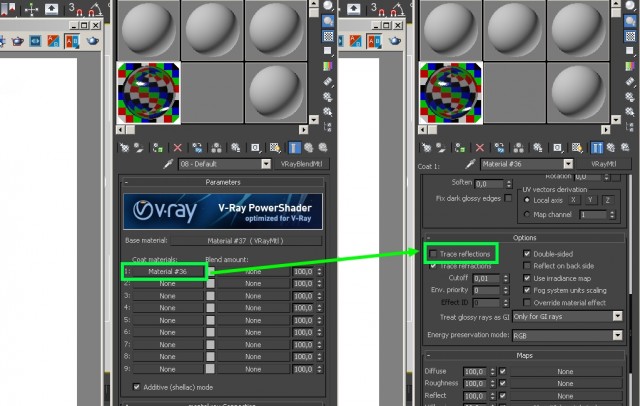Toggle Trace refractions checkbox
Image resolution: width=640 pixels, height=406 pixels.
[x=433, y=266]
